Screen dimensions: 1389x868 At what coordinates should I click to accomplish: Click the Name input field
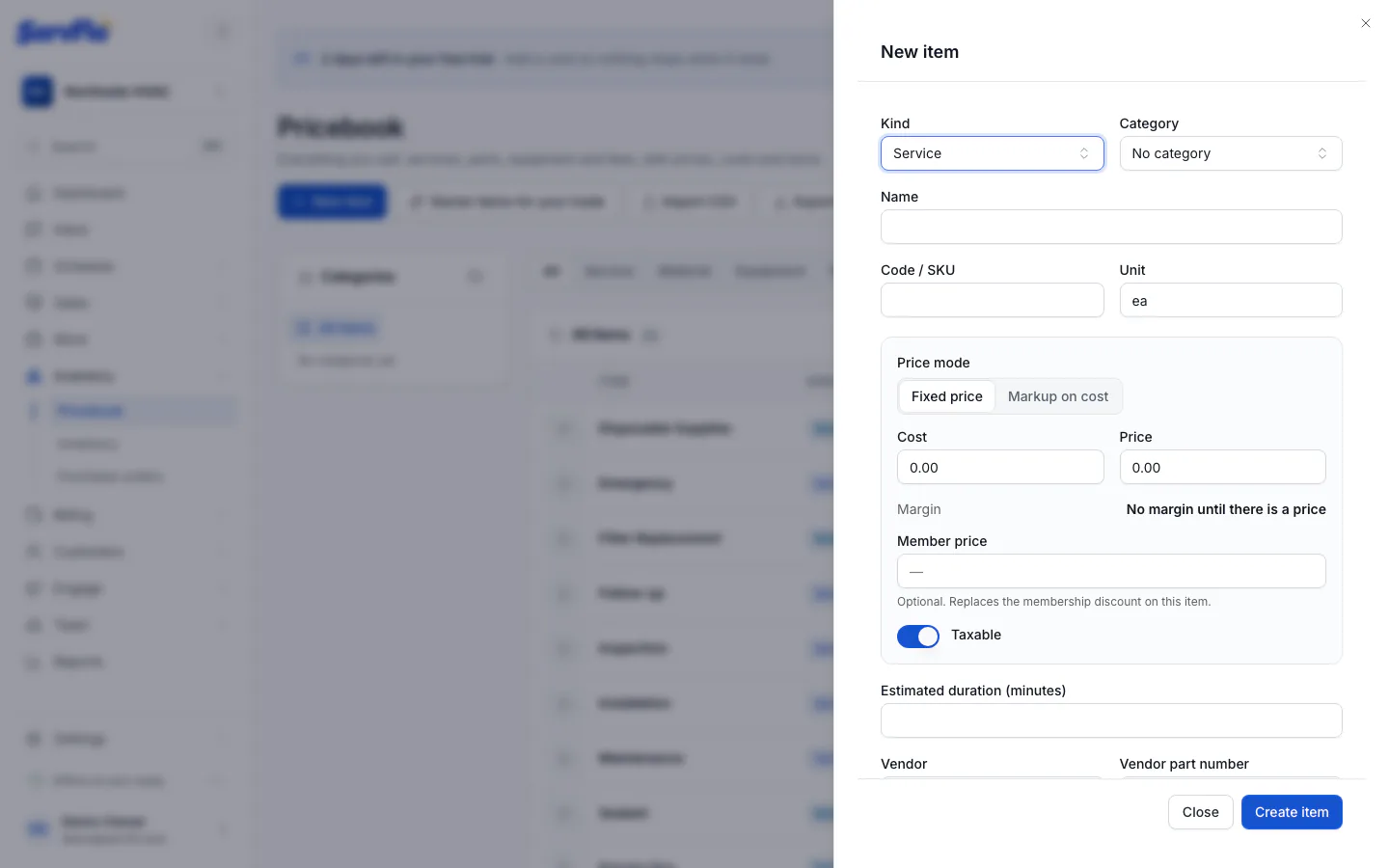click(1111, 227)
